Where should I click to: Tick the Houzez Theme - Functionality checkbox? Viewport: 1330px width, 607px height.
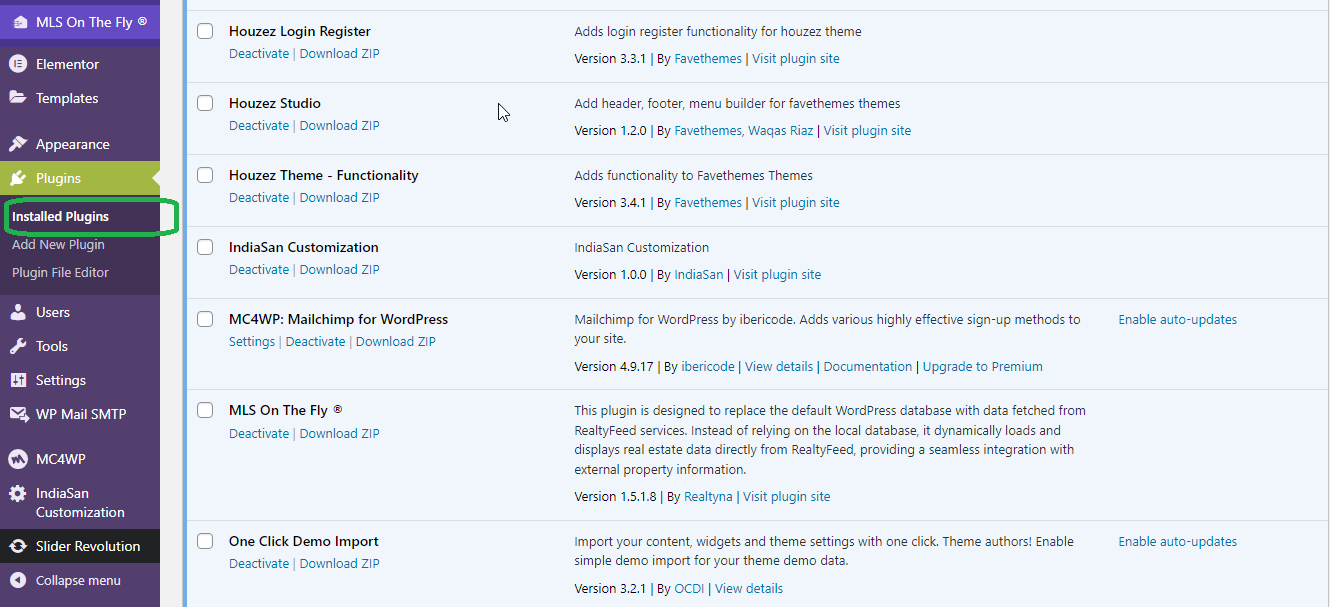click(x=205, y=175)
